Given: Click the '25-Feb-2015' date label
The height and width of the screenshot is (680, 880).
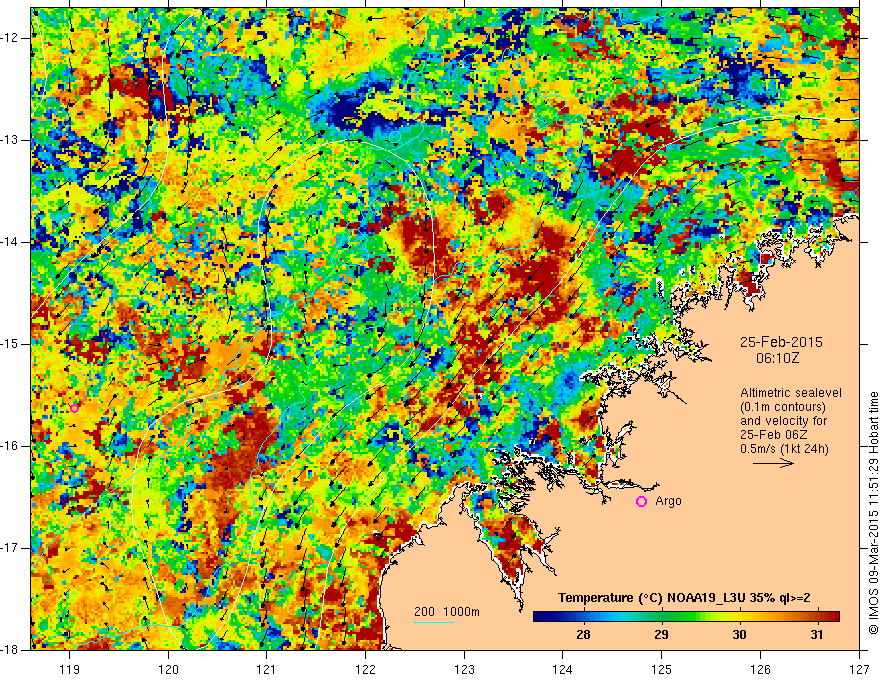Looking at the screenshot, I should 781,342.
